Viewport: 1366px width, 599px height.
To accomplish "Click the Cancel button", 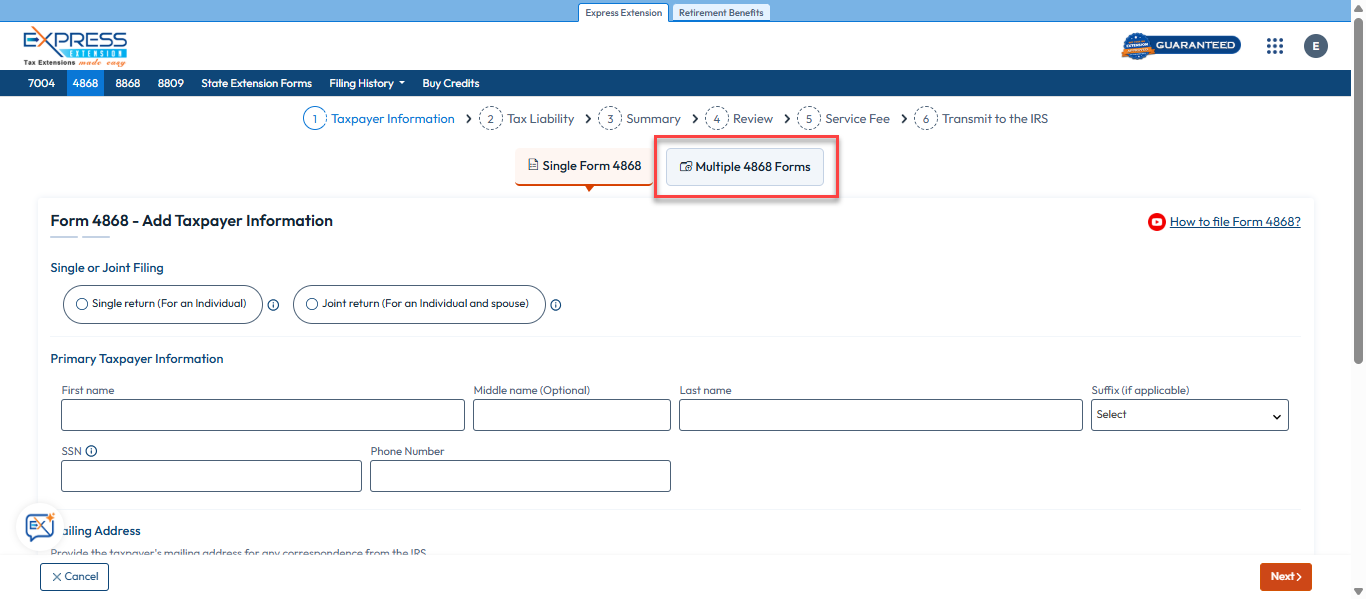I will point(74,577).
